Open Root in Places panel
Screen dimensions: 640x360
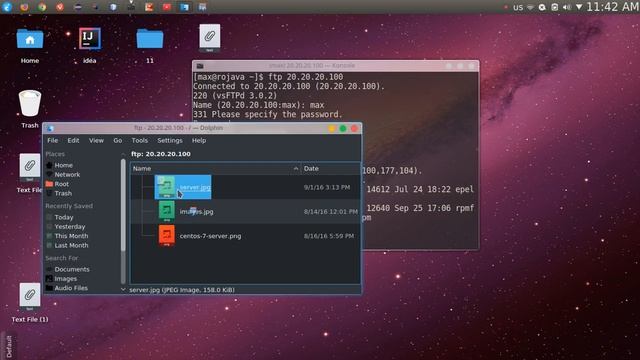click(x=62, y=184)
